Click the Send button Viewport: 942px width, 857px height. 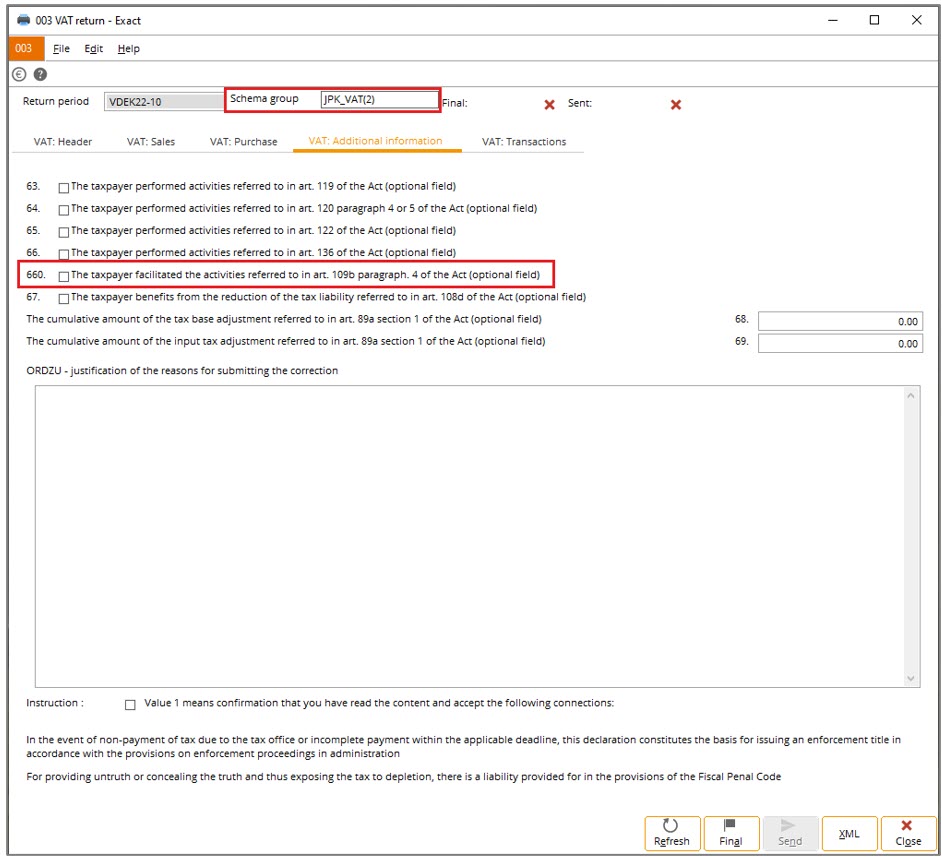(790, 834)
